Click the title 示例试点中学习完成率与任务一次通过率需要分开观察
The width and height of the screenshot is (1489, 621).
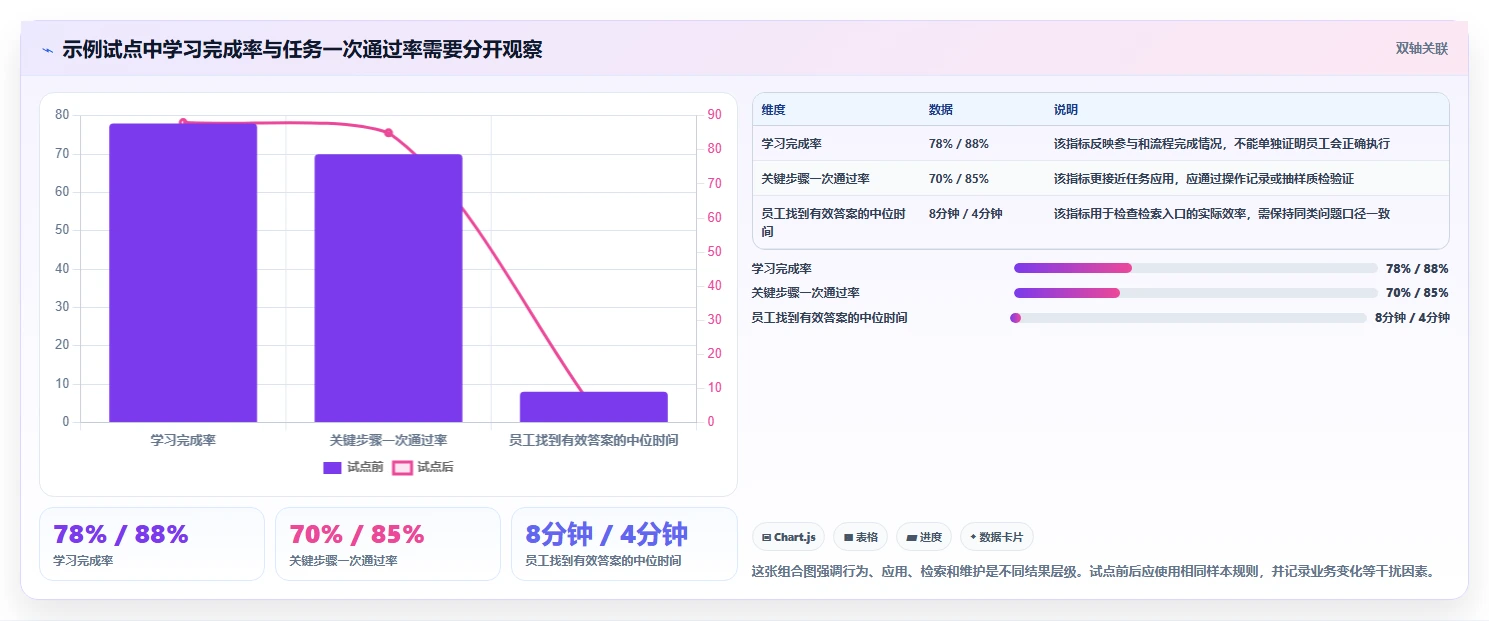[x=302, y=49]
